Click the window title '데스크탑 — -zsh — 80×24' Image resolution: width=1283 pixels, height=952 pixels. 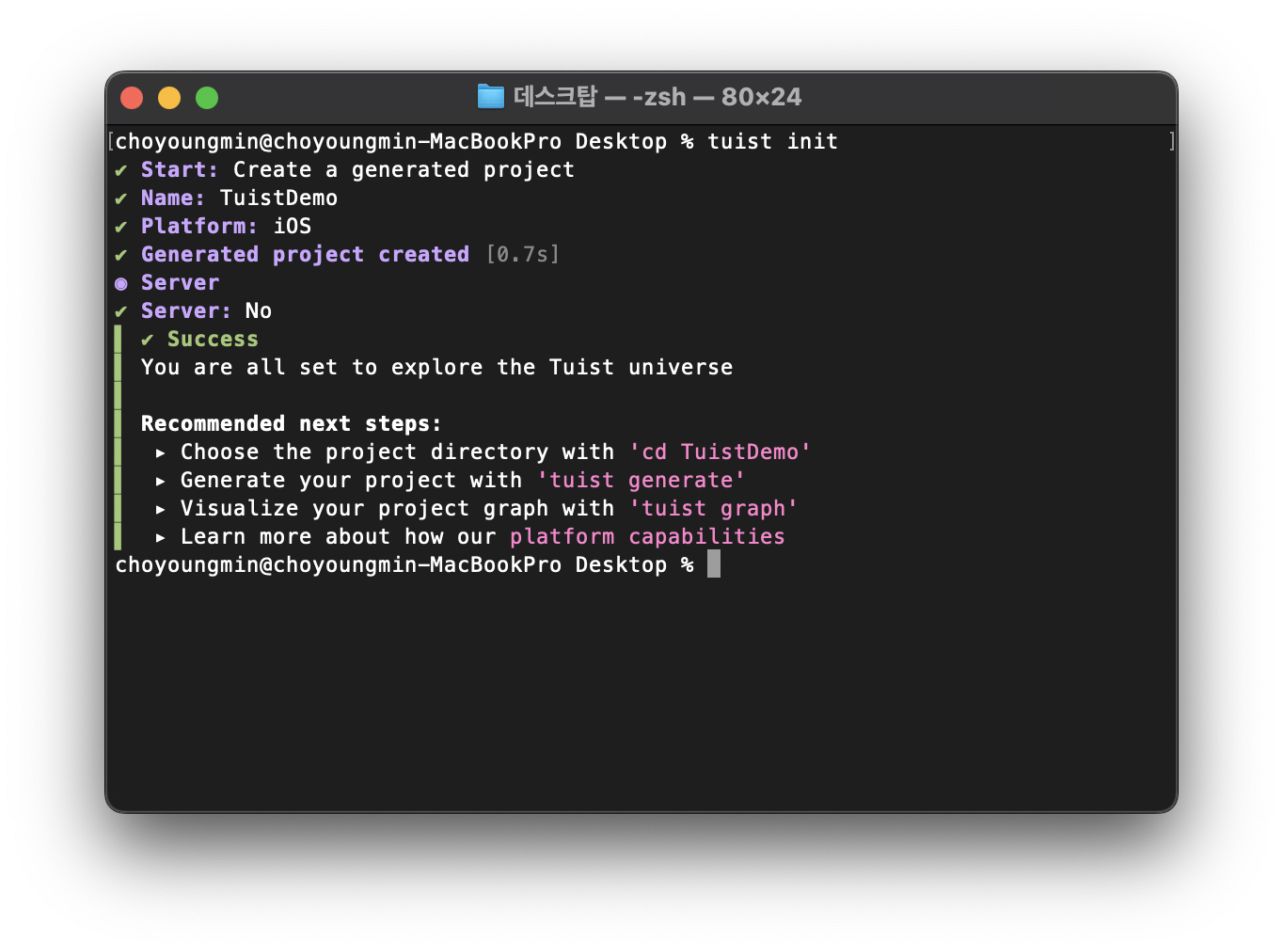[x=657, y=97]
